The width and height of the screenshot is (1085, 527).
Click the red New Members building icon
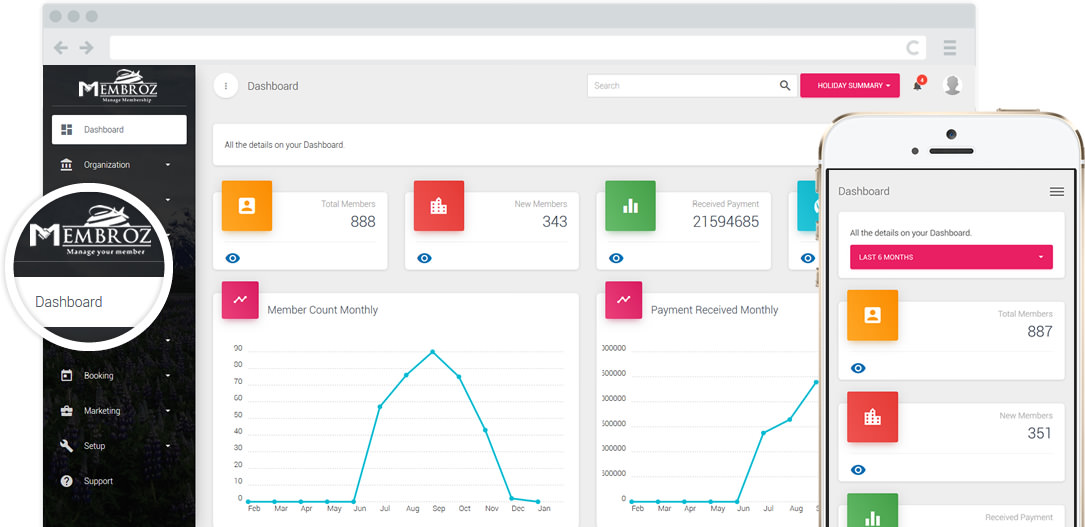click(x=439, y=205)
